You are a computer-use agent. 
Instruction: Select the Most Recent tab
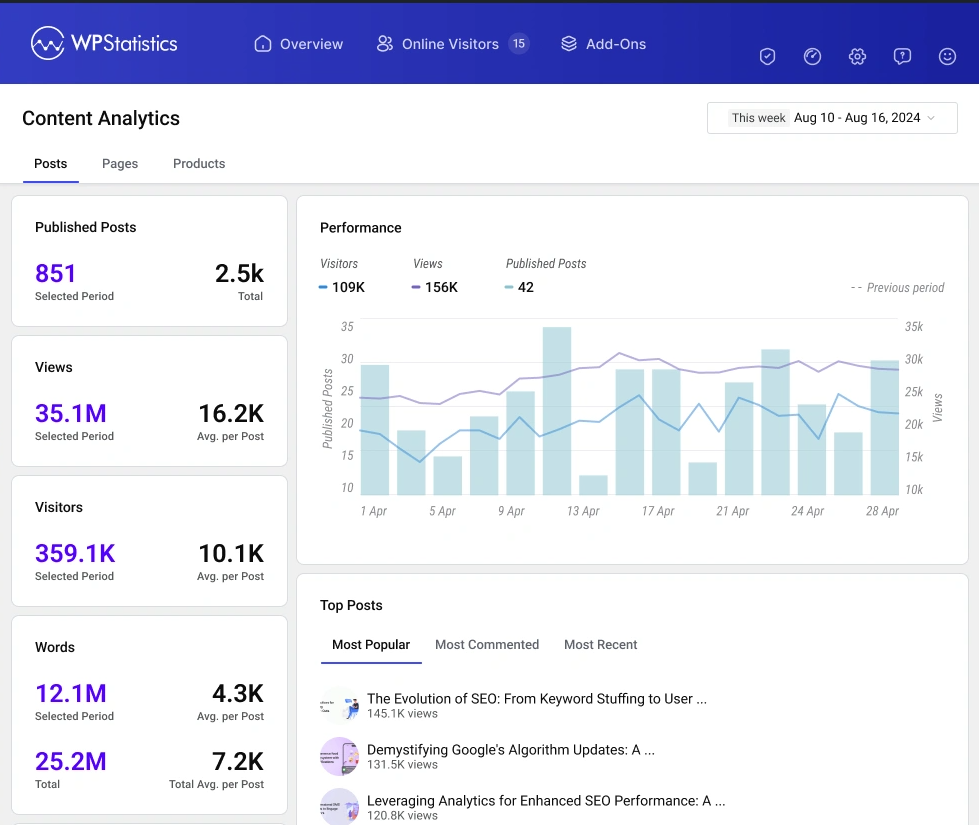coord(601,645)
